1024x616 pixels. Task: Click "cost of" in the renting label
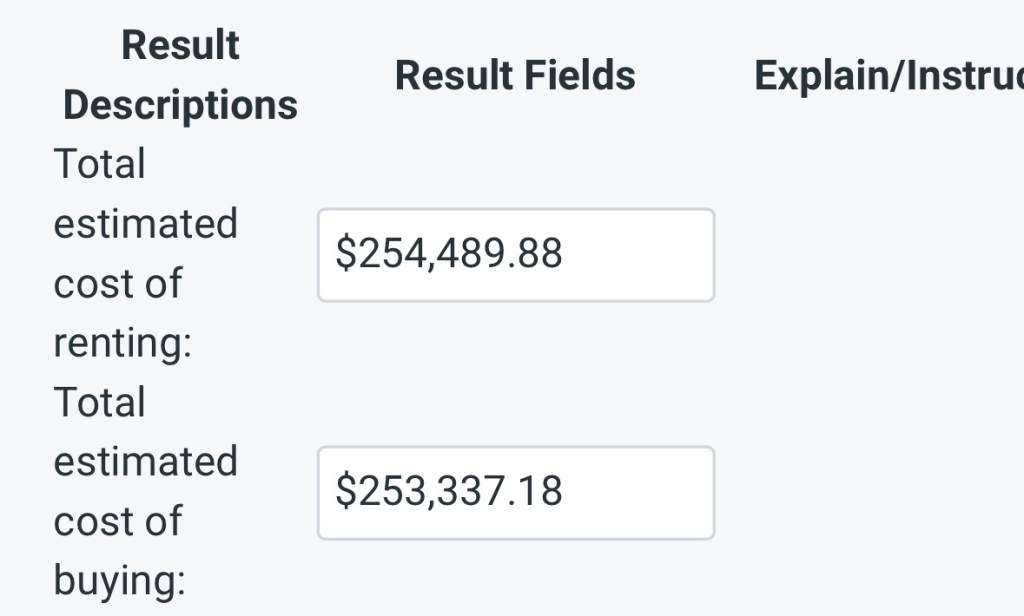click(x=117, y=283)
